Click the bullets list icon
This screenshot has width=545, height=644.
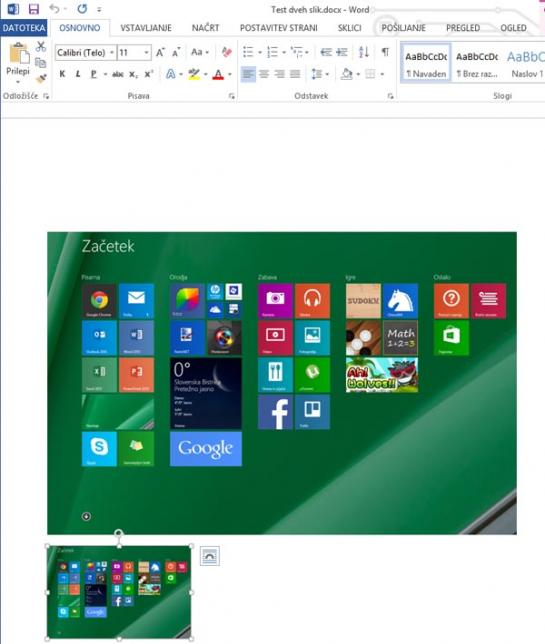(248, 52)
